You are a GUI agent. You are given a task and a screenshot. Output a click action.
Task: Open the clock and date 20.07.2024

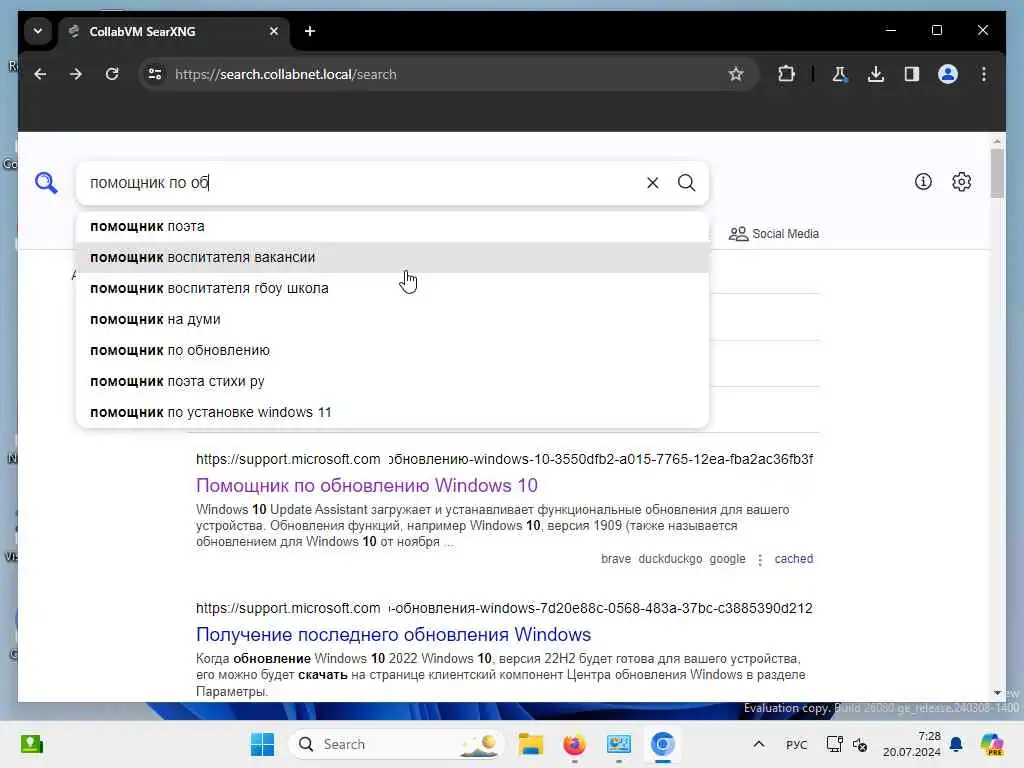(912, 744)
